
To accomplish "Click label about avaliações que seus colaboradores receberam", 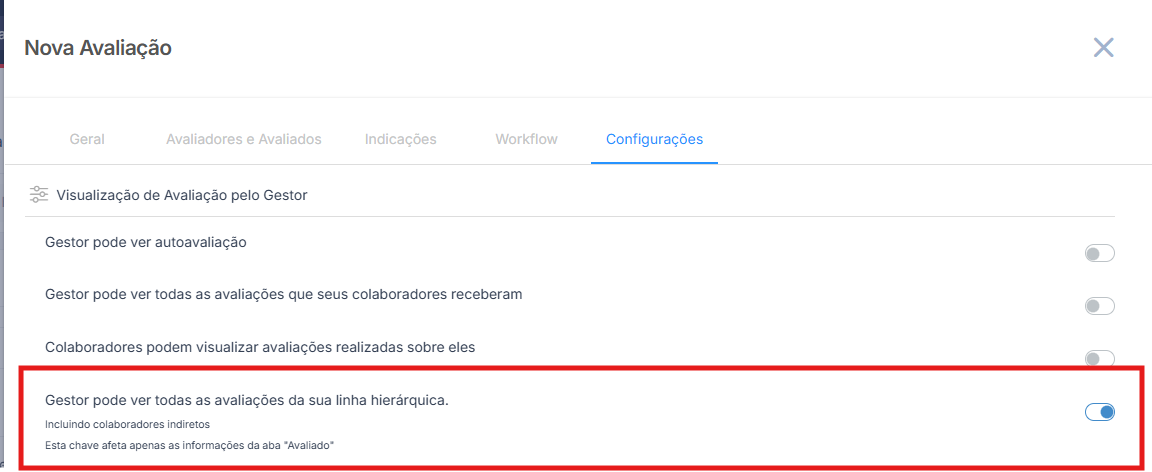I will [x=284, y=294].
